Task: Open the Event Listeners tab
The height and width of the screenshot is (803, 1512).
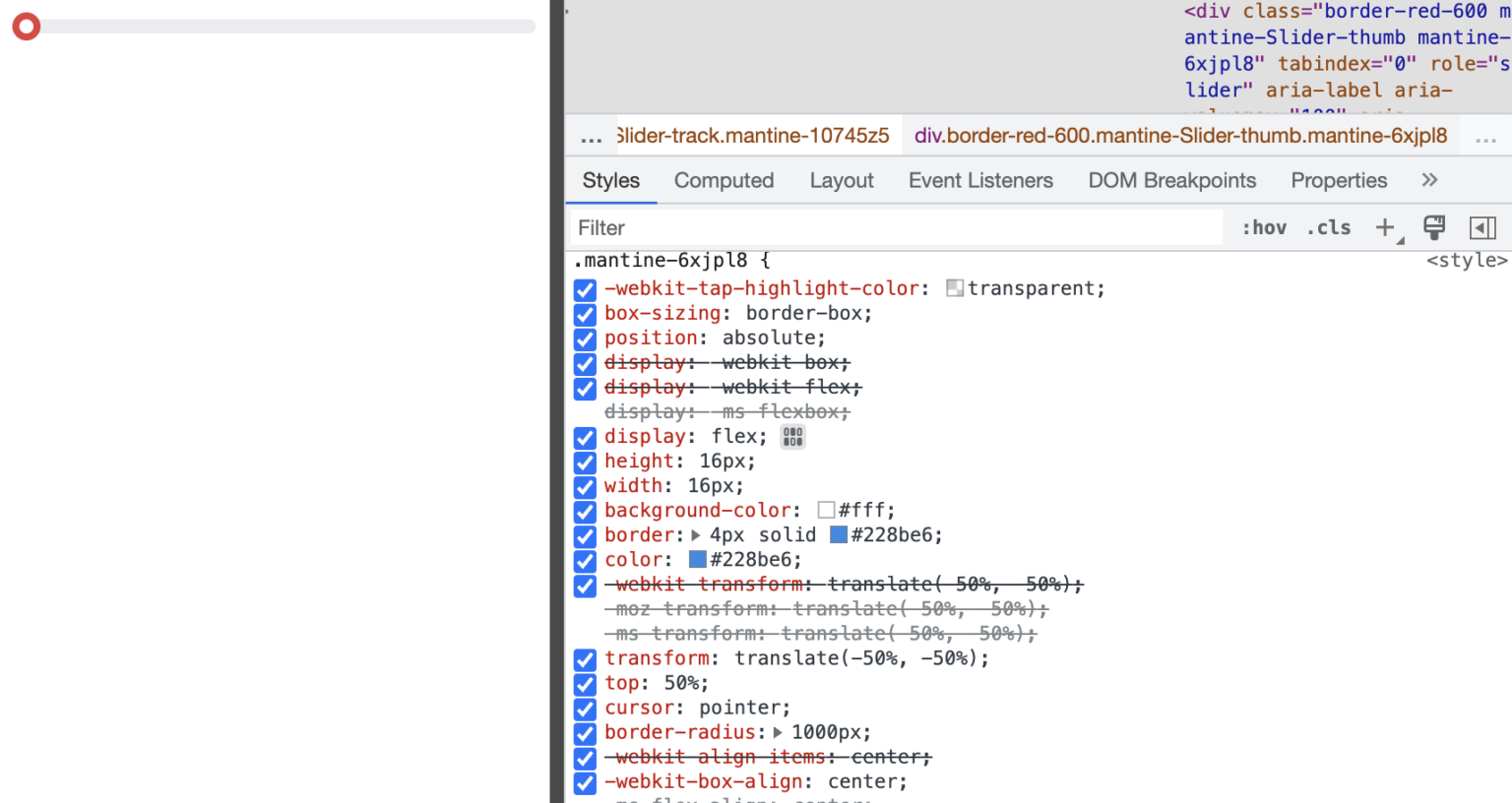Action: click(x=980, y=180)
